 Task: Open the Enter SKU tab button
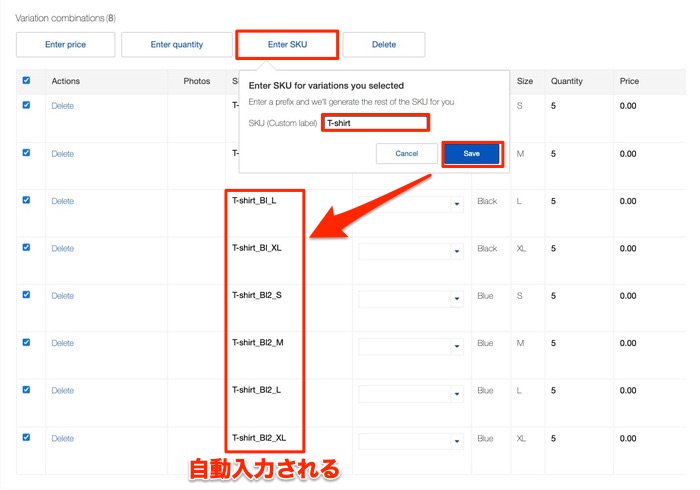tap(287, 44)
